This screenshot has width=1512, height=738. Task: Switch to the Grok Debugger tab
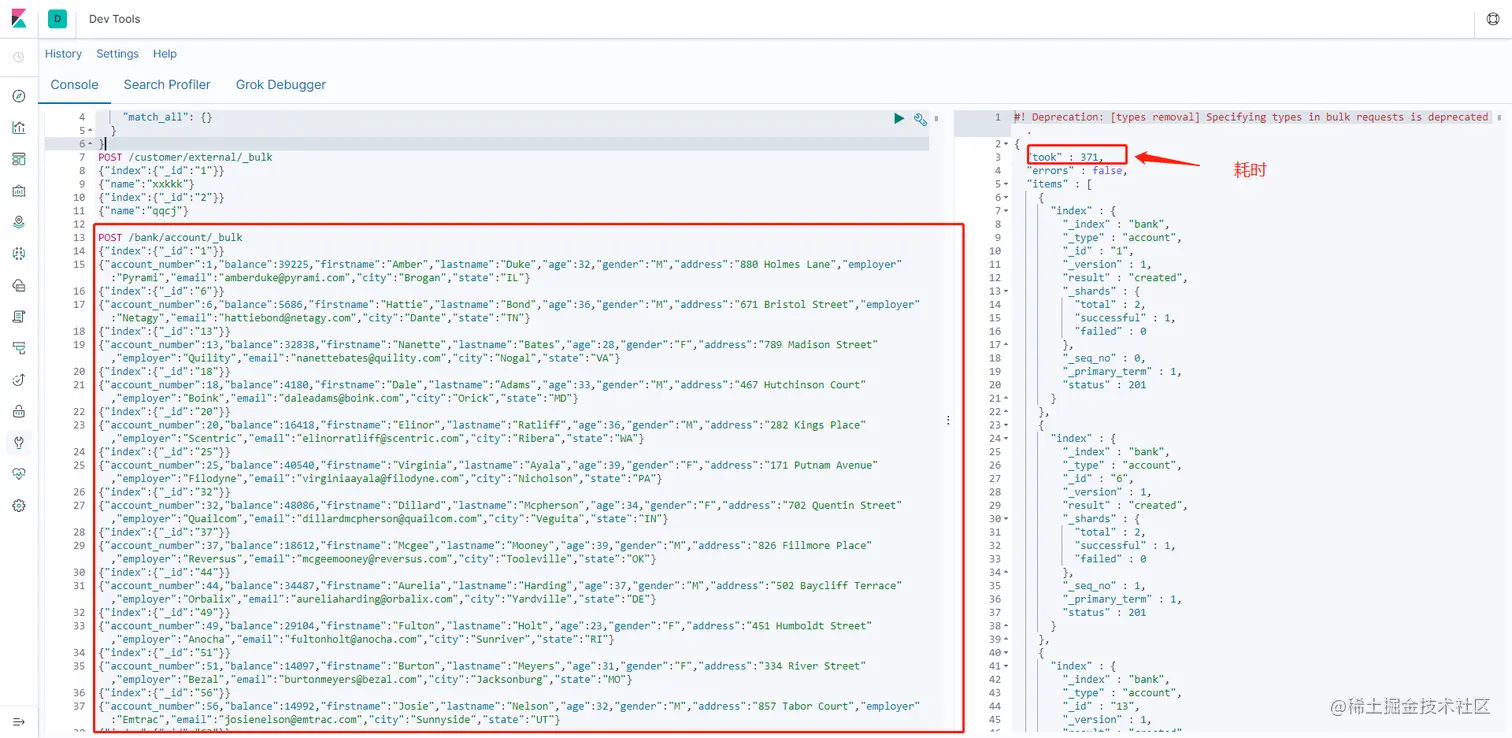[281, 85]
